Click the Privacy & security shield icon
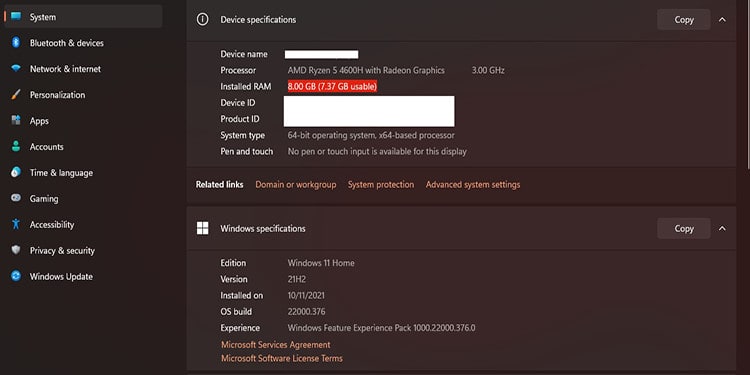 pos(16,250)
